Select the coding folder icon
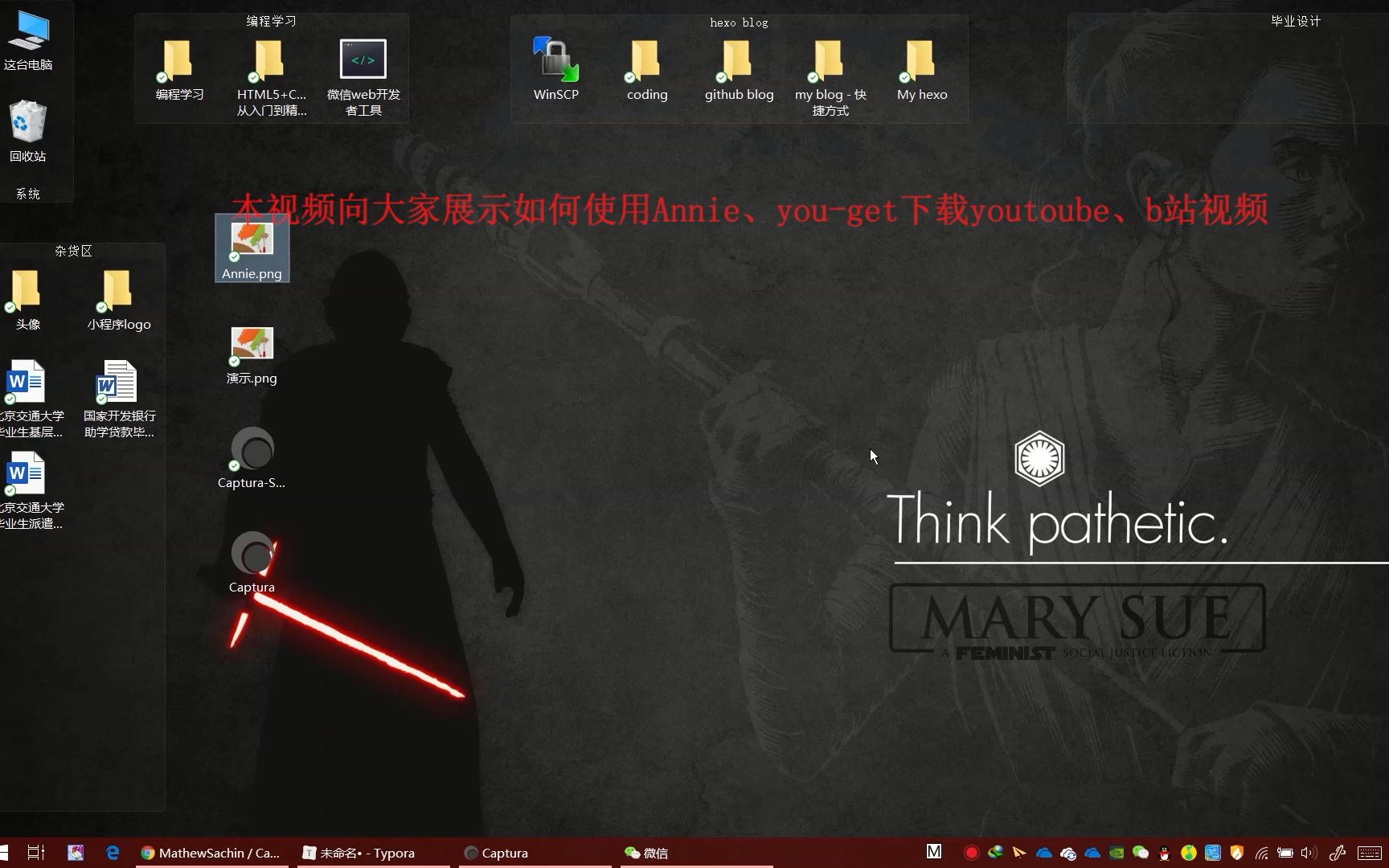The image size is (1389, 868). click(x=647, y=71)
